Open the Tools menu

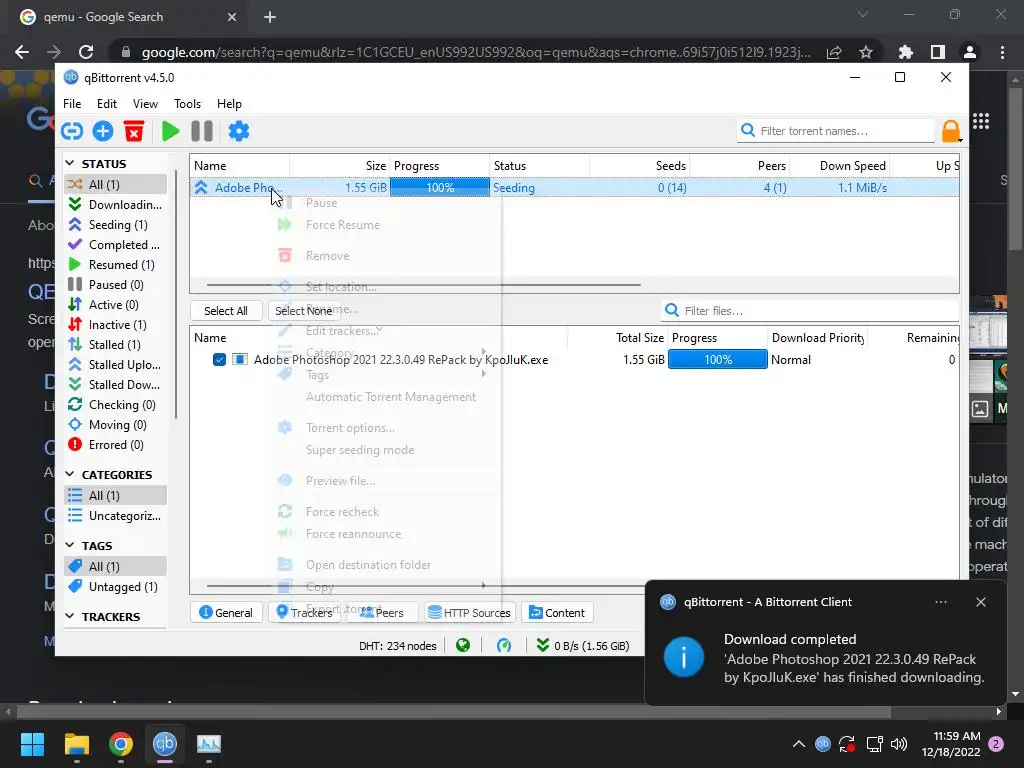(187, 104)
